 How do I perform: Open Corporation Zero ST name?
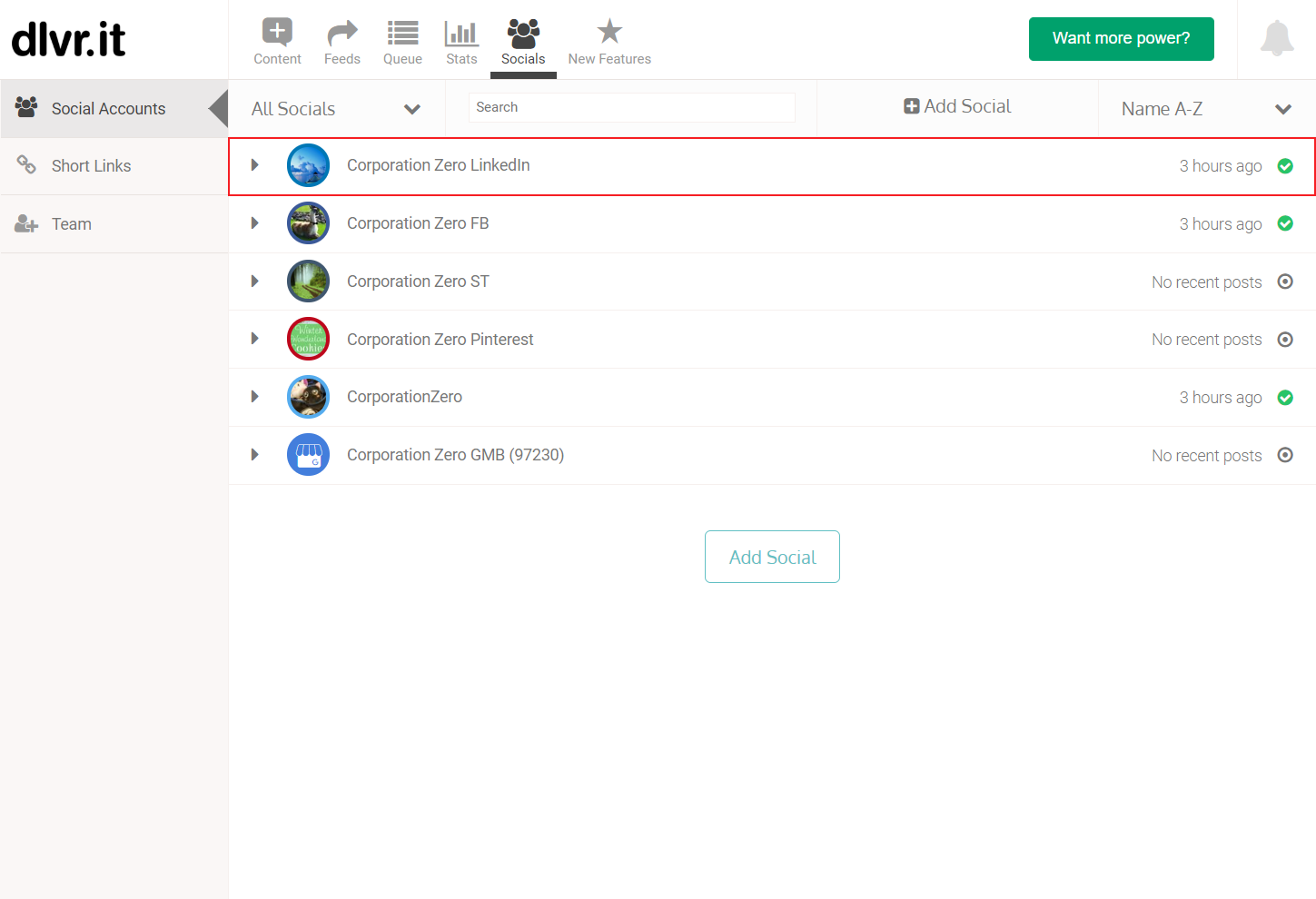pos(418,282)
